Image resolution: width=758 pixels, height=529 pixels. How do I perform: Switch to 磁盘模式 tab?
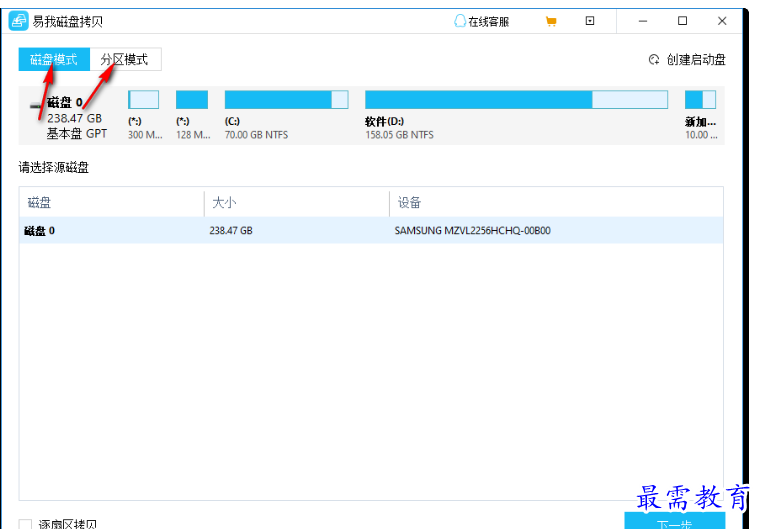[54, 59]
